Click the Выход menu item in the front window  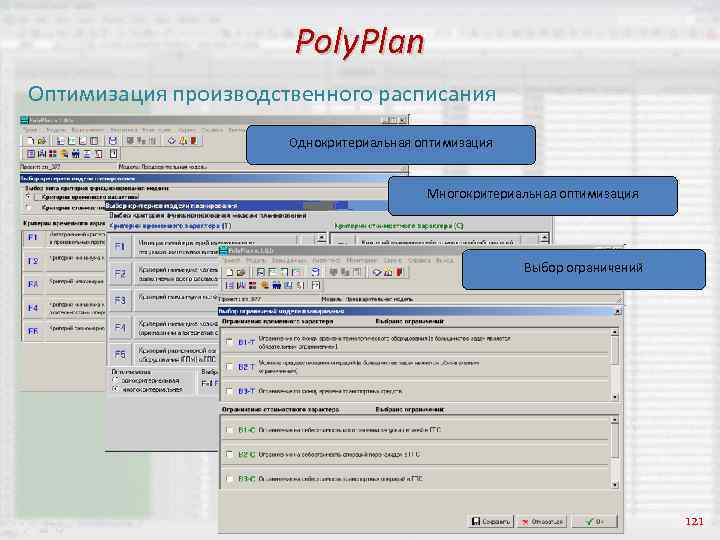tap(444, 260)
